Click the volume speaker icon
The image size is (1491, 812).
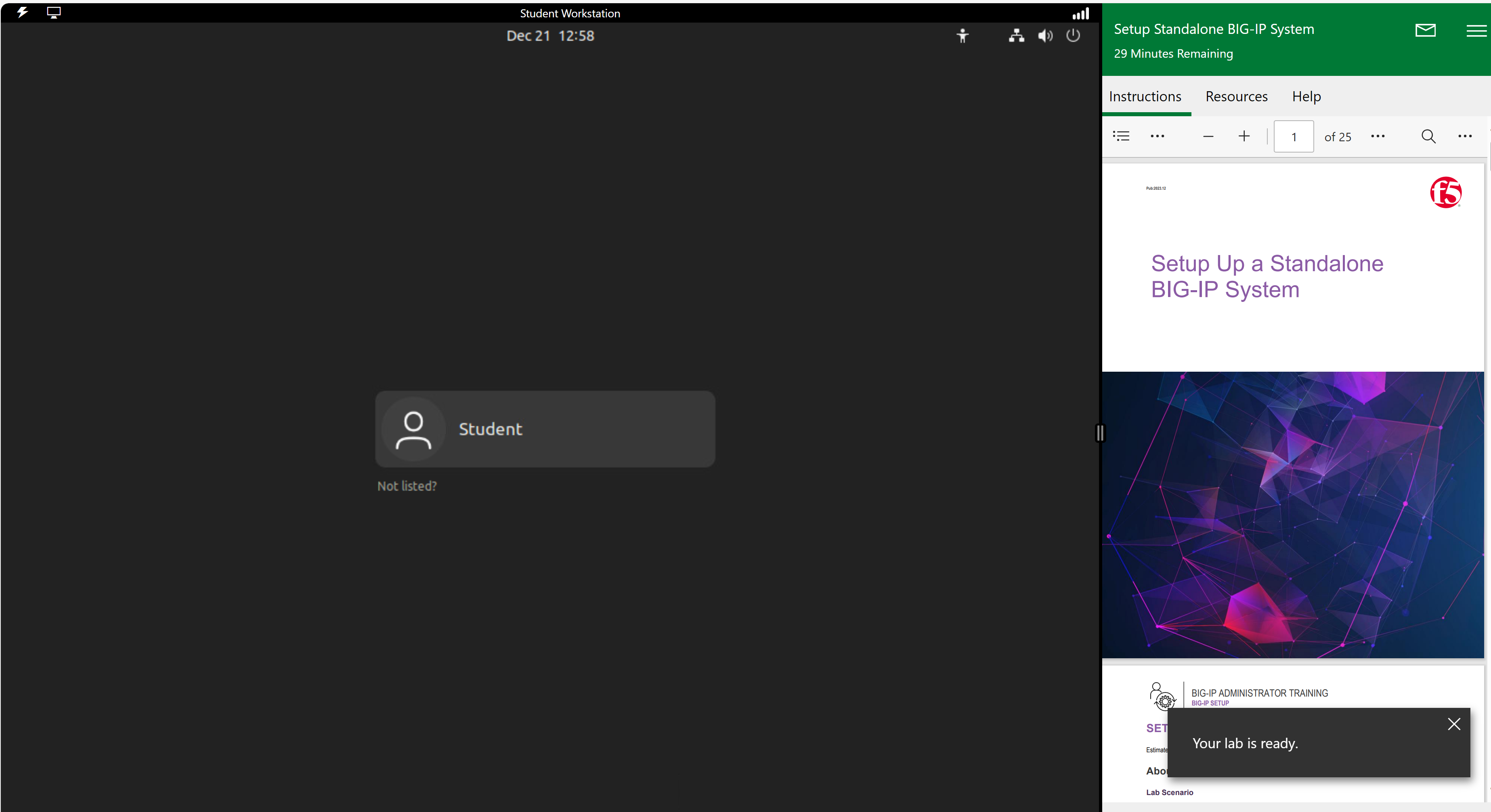coord(1045,36)
